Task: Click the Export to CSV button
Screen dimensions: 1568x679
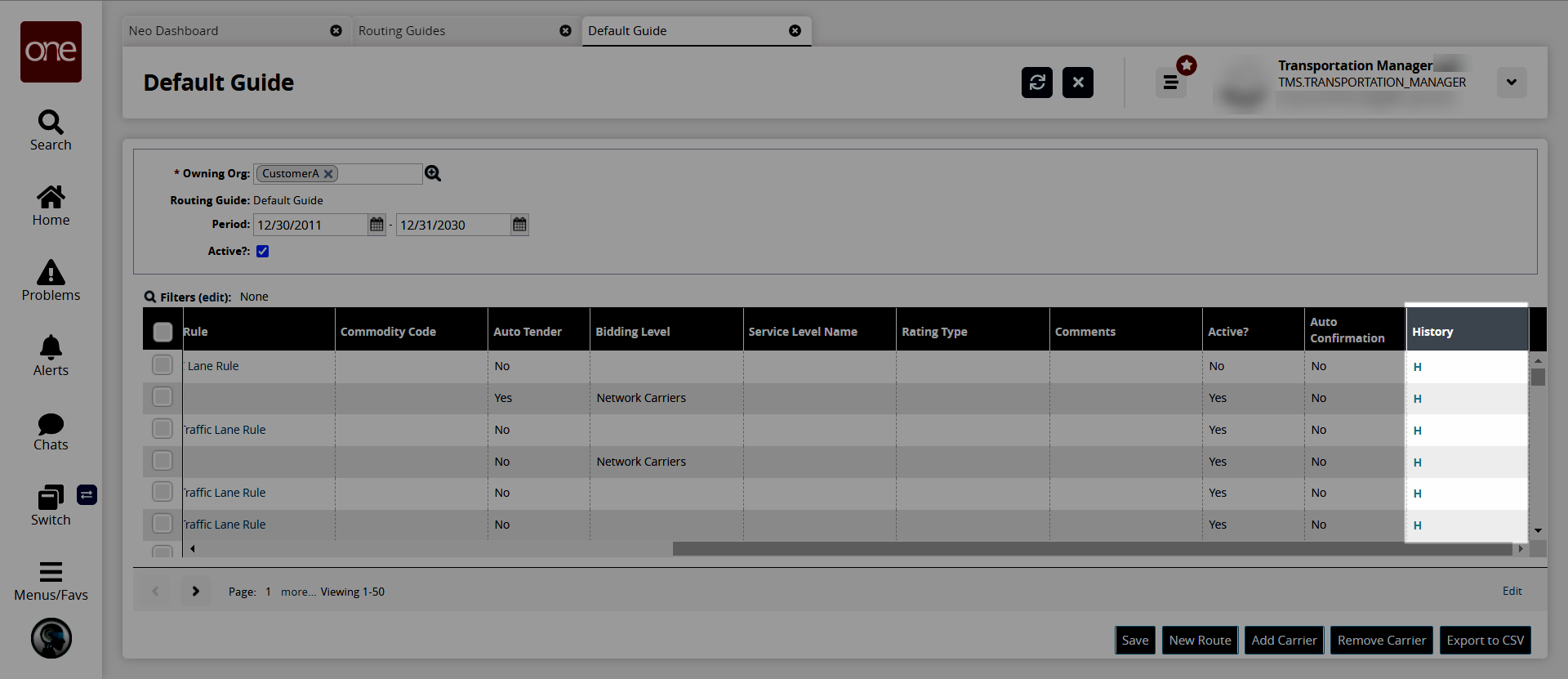Action: 1485,641
